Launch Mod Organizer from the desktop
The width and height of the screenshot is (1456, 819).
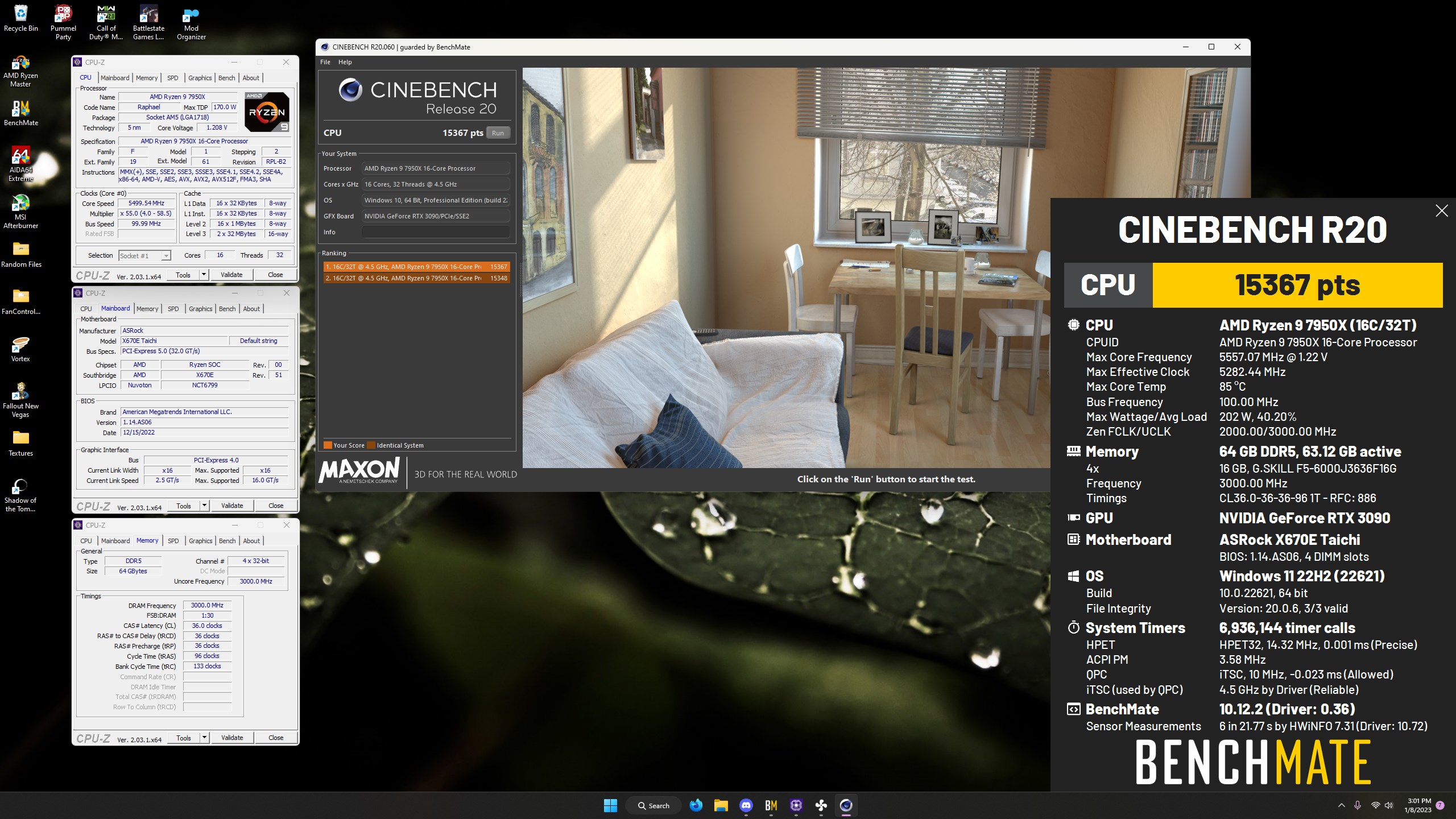point(191,22)
